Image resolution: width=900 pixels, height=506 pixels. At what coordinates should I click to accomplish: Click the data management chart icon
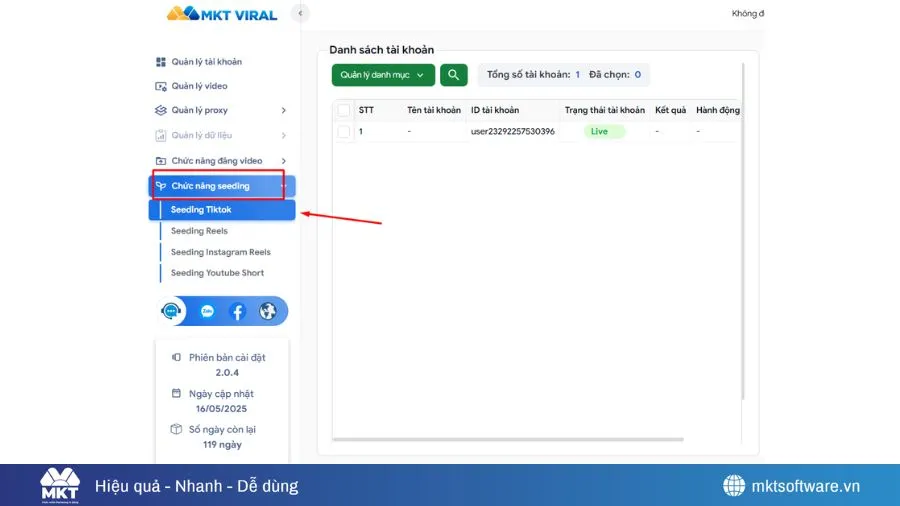click(x=161, y=135)
